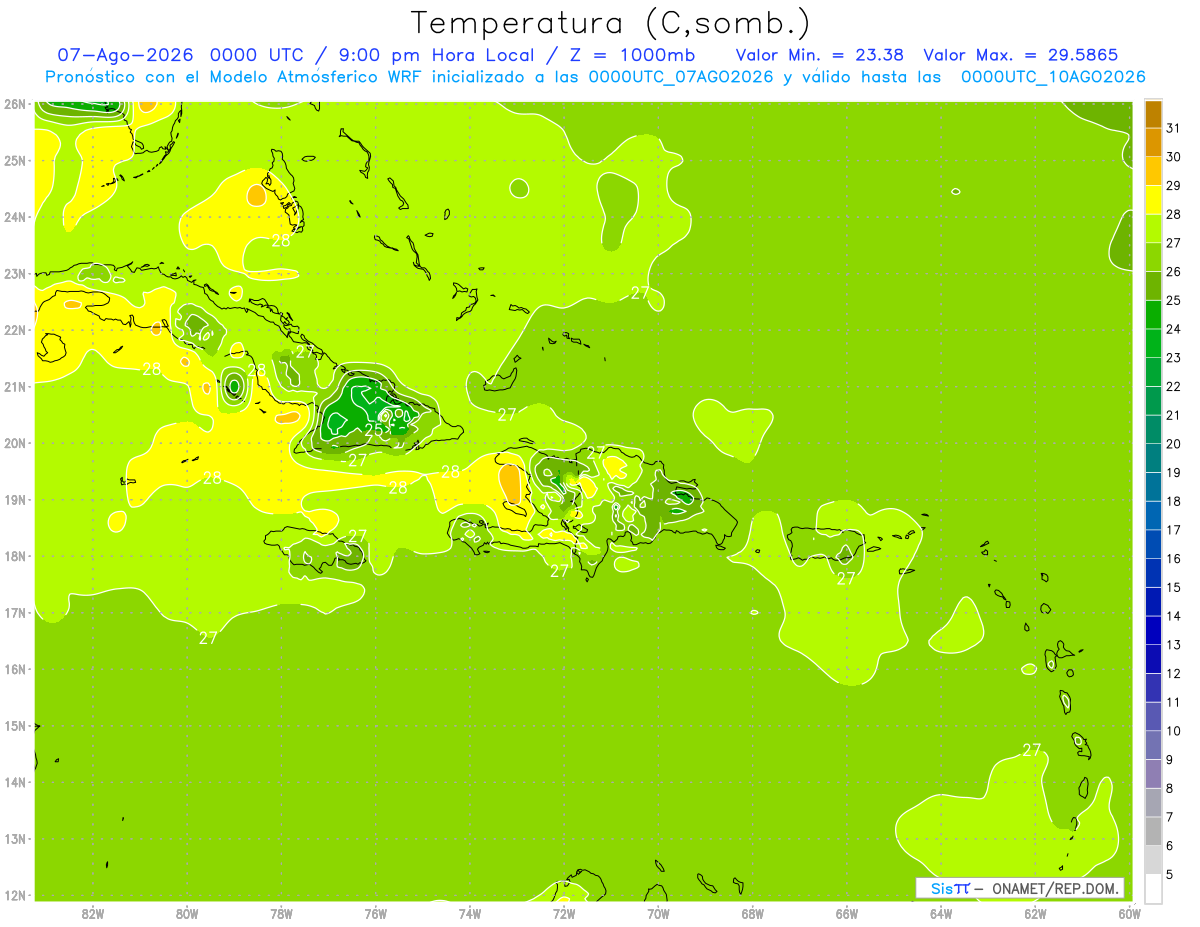This screenshot has width=1200, height=927.
Task: Click the "ONAMET/REP.DOM." credit text
Action: tap(1053, 888)
